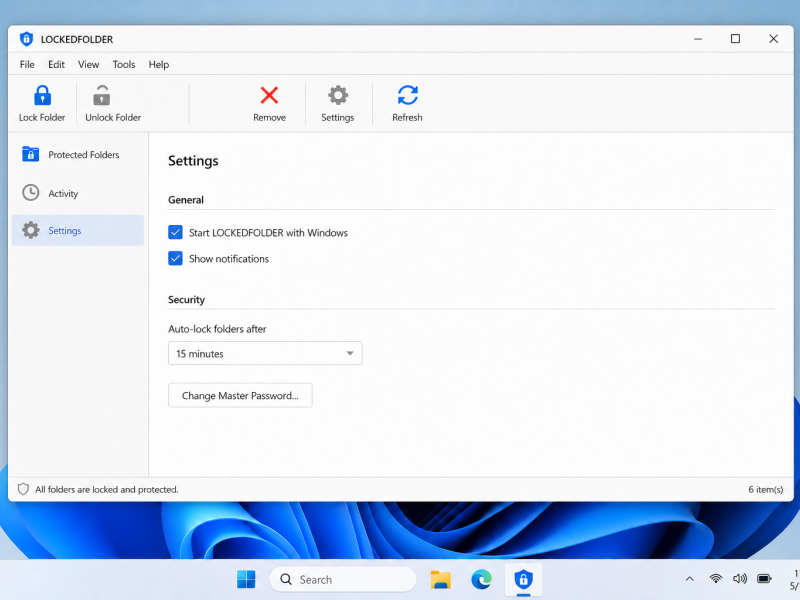Launch Microsoft Edge from the taskbar
Viewport: 800px width, 600px height.
[482, 580]
